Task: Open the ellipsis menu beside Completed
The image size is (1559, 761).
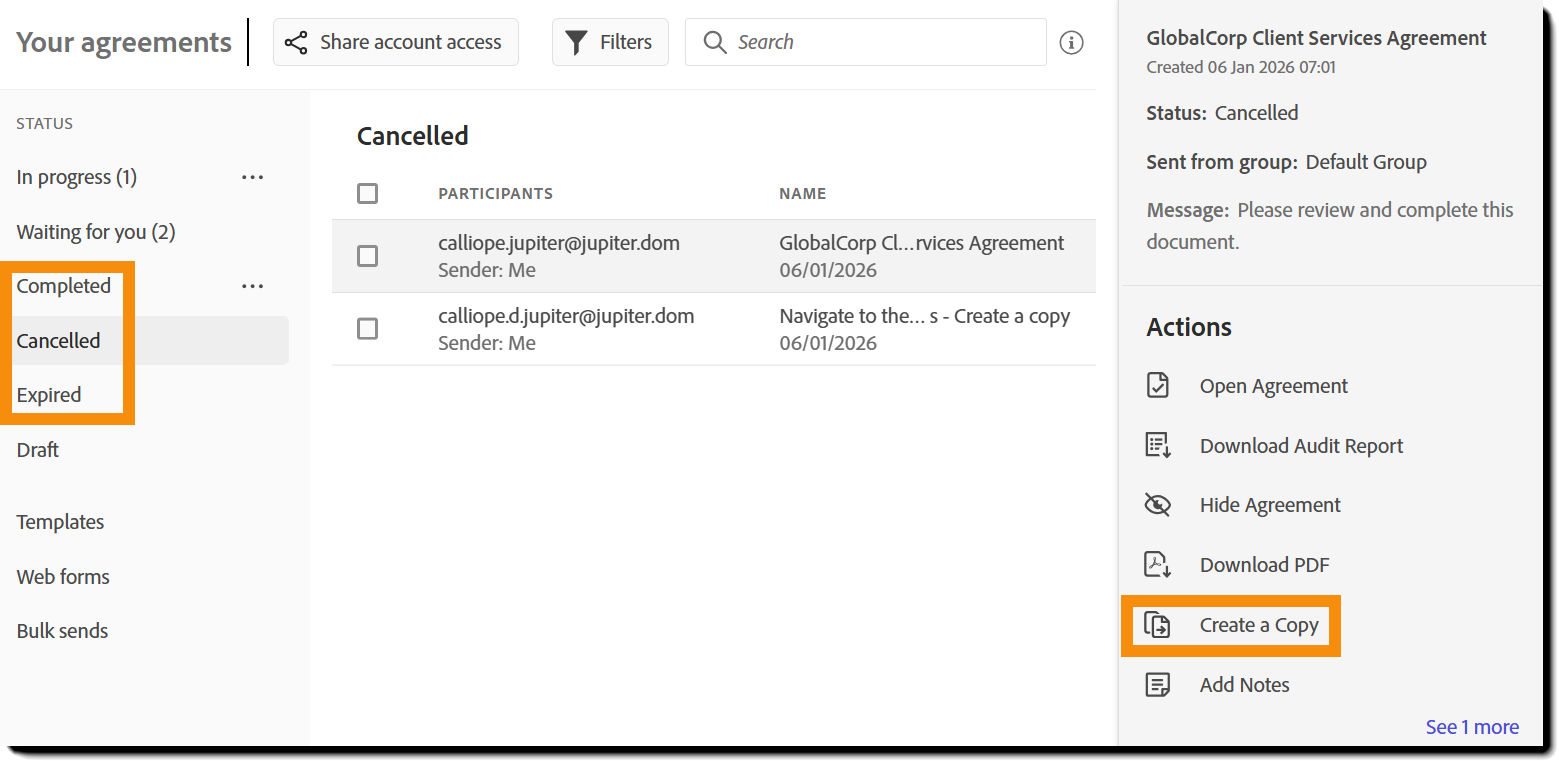Action: (252, 286)
